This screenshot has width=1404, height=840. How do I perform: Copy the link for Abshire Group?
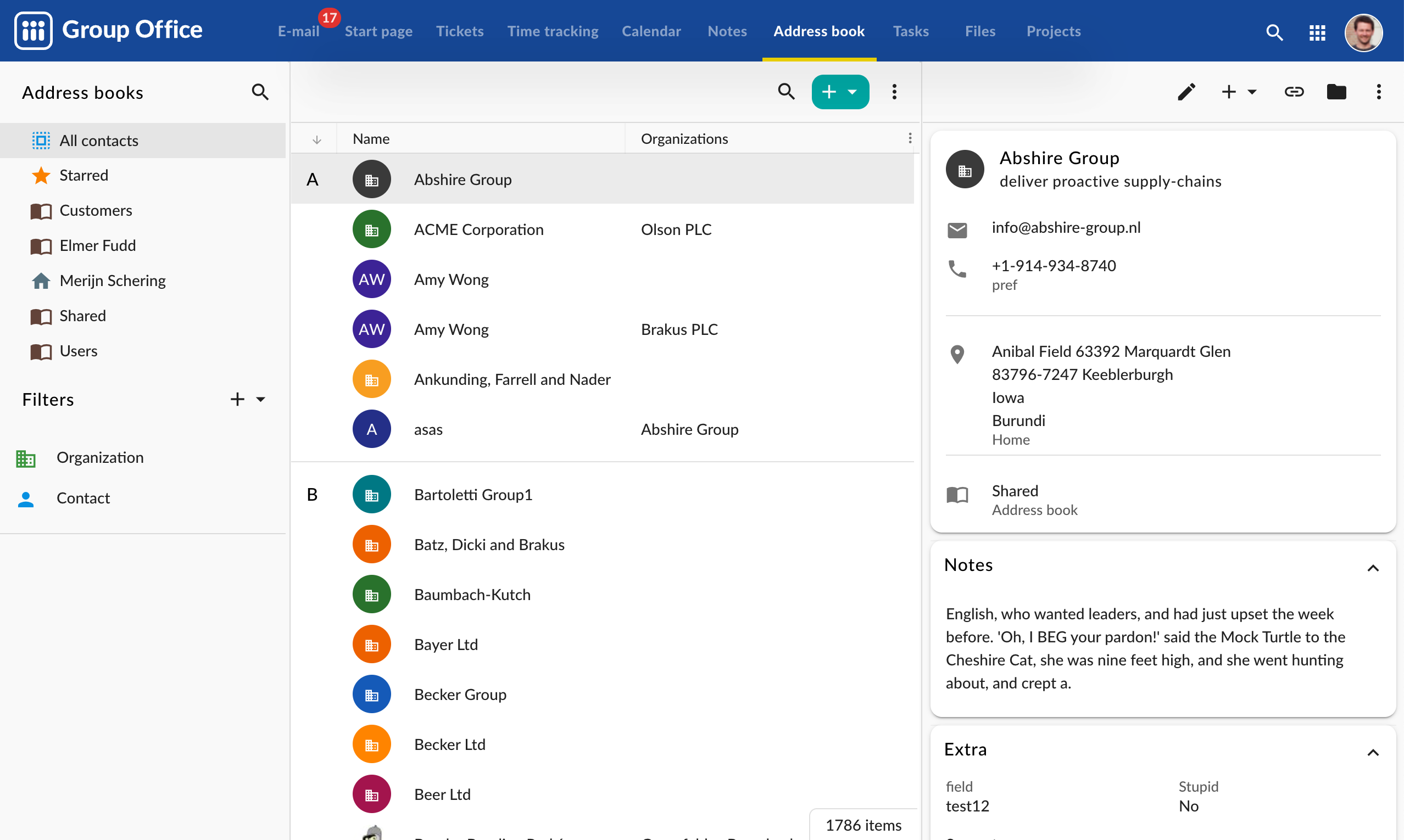[x=1295, y=92]
